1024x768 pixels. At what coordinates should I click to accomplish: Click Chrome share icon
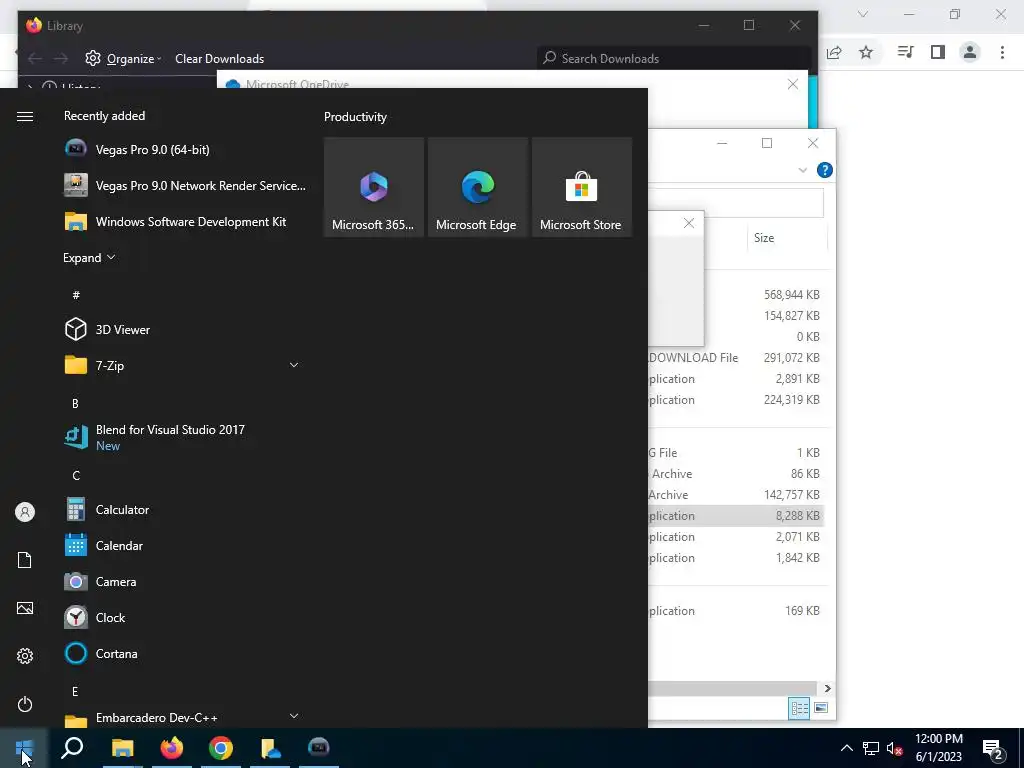point(834,52)
